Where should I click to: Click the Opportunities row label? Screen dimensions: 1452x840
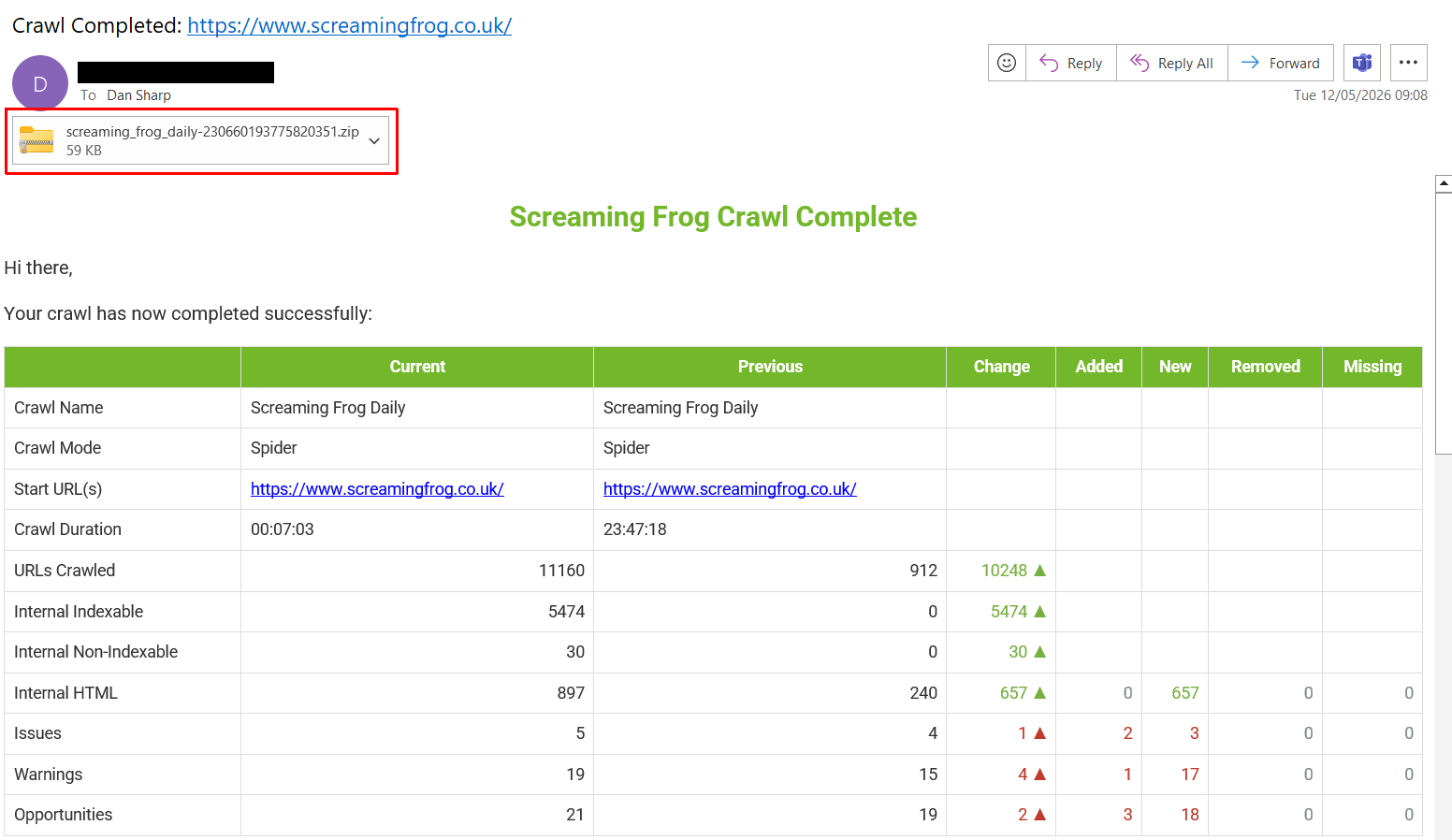click(63, 815)
